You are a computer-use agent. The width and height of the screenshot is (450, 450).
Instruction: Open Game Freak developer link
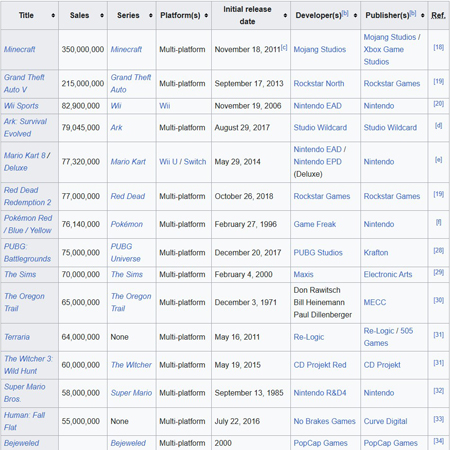(315, 224)
